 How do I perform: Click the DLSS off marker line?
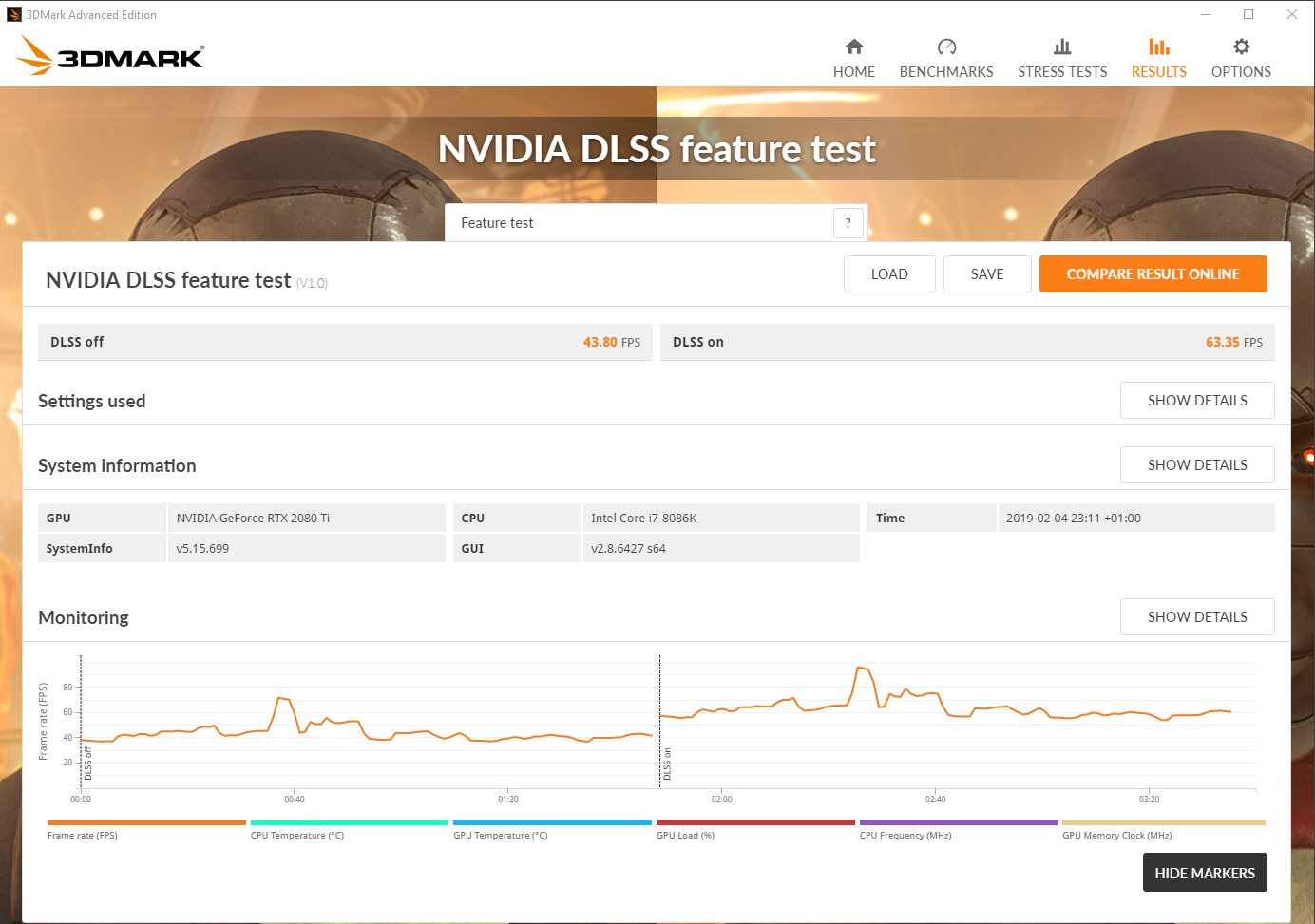click(x=81, y=722)
